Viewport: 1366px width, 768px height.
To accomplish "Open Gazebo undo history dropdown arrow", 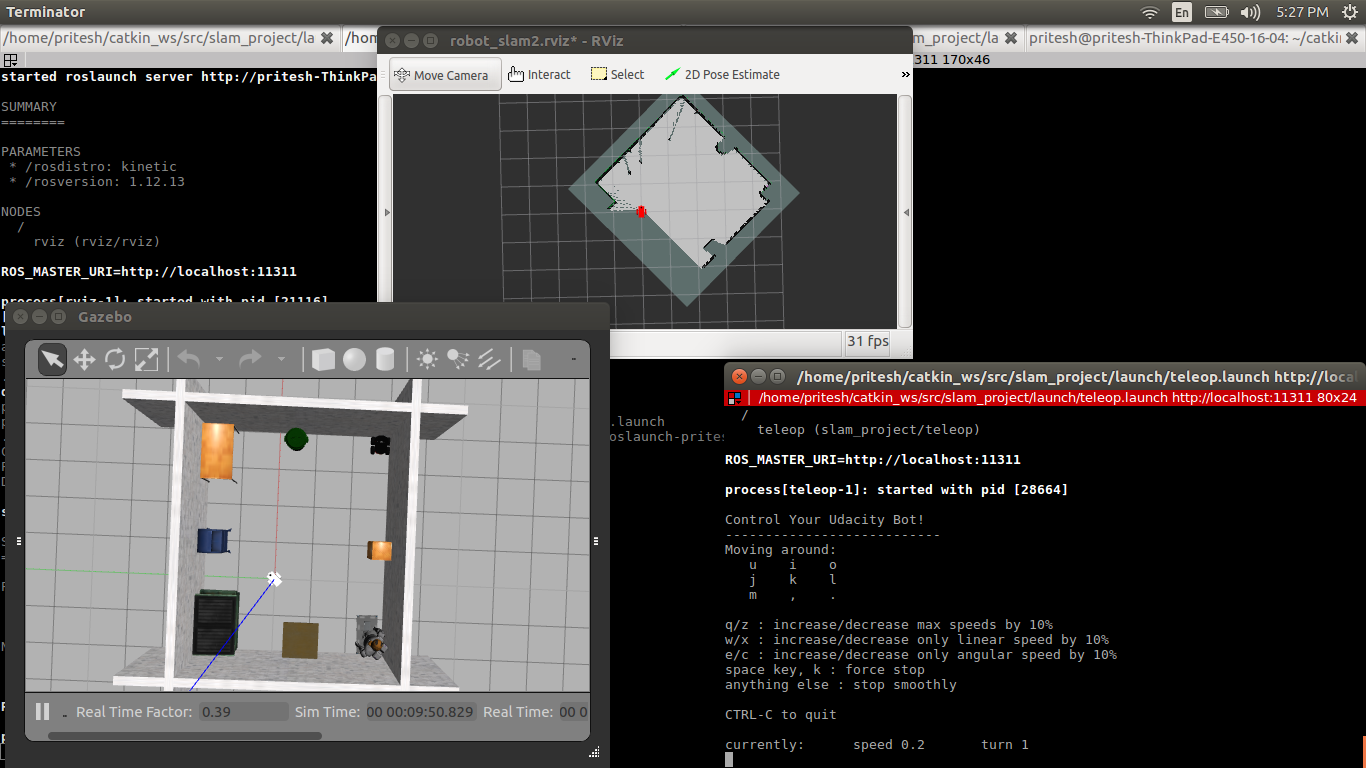I will click(x=219, y=360).
